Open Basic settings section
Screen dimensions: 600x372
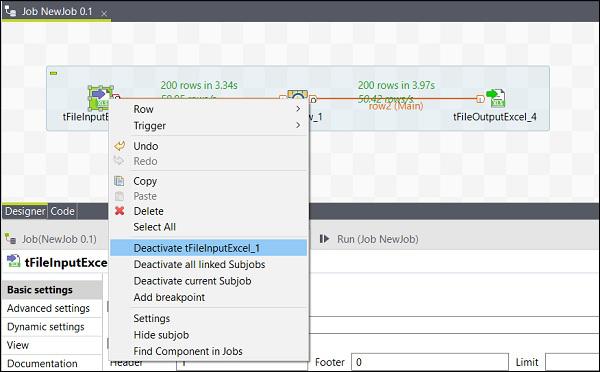point(52,290)
